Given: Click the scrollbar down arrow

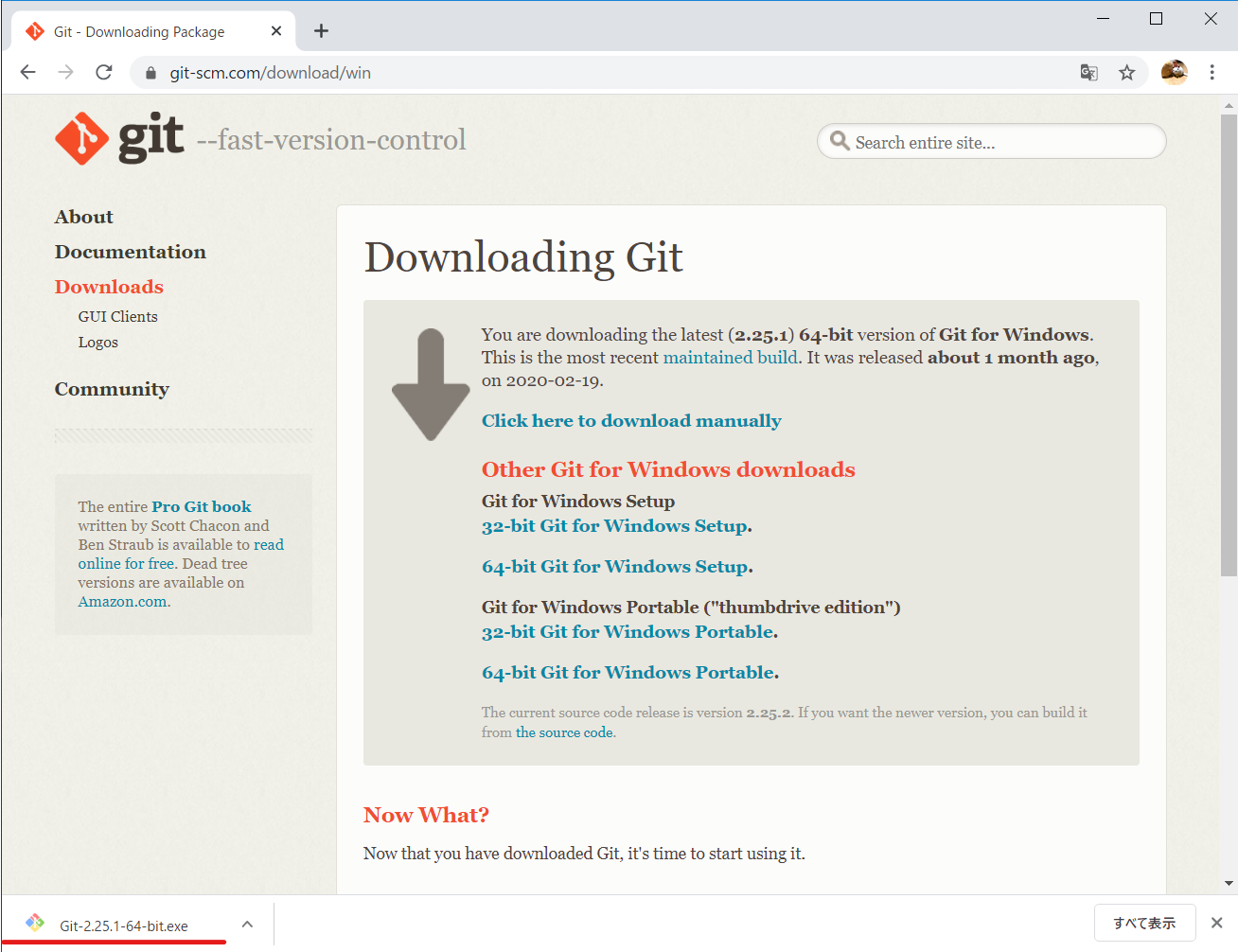Looking at the screenshot, I should point(1229,884).
